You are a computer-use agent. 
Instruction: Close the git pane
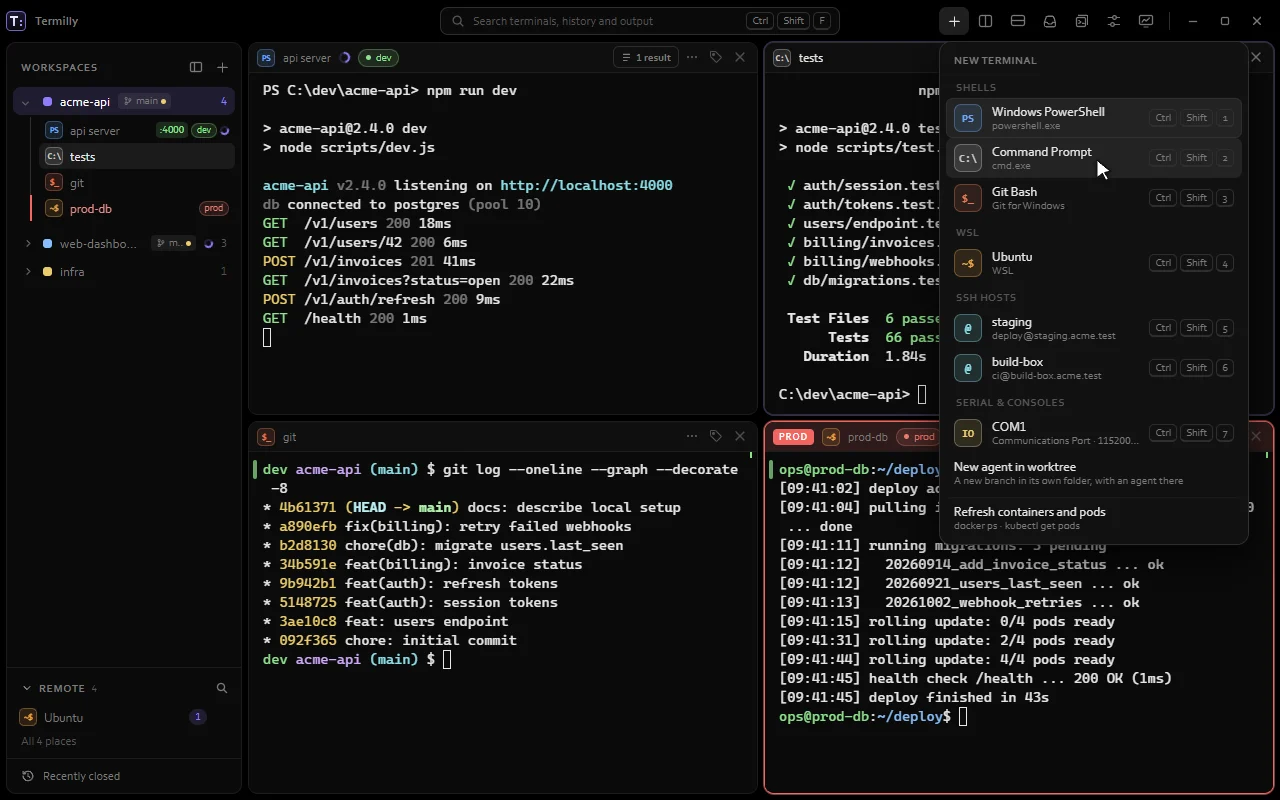click(x=740, y=436)
